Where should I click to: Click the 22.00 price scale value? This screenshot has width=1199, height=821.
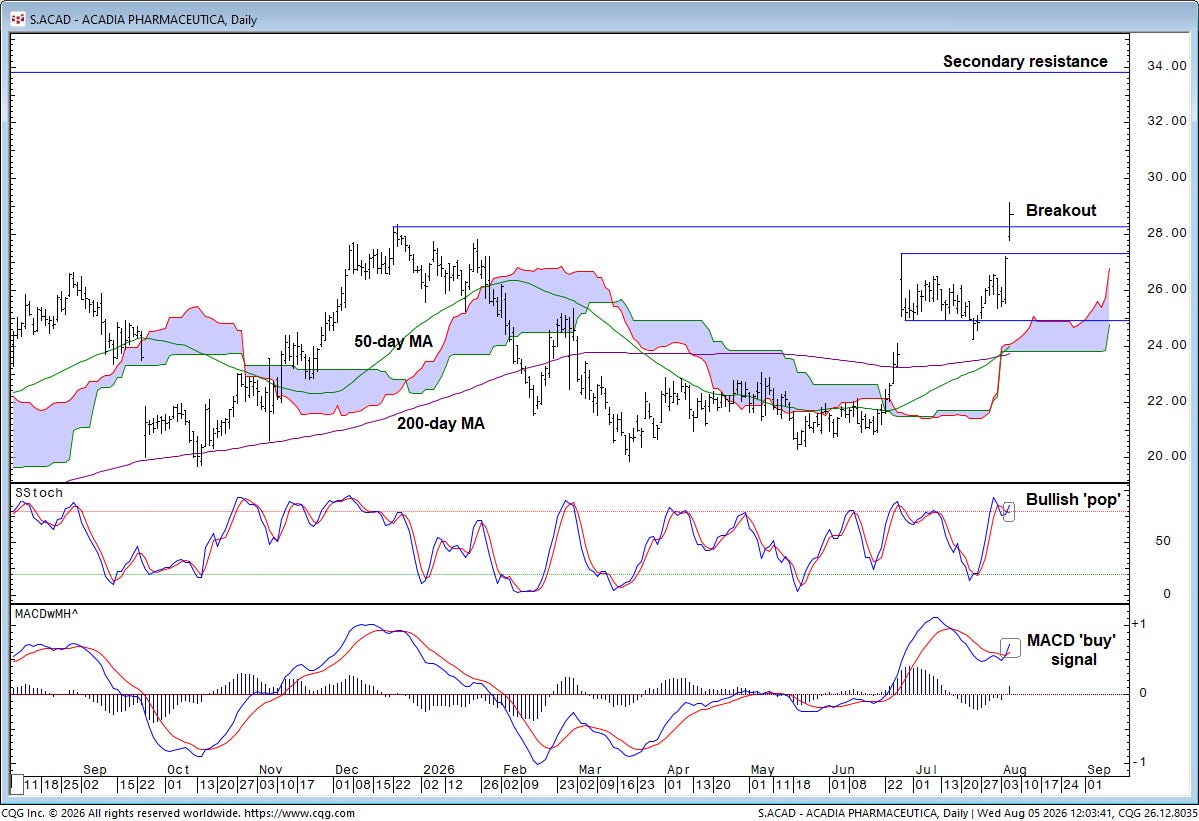point(1167,401)
